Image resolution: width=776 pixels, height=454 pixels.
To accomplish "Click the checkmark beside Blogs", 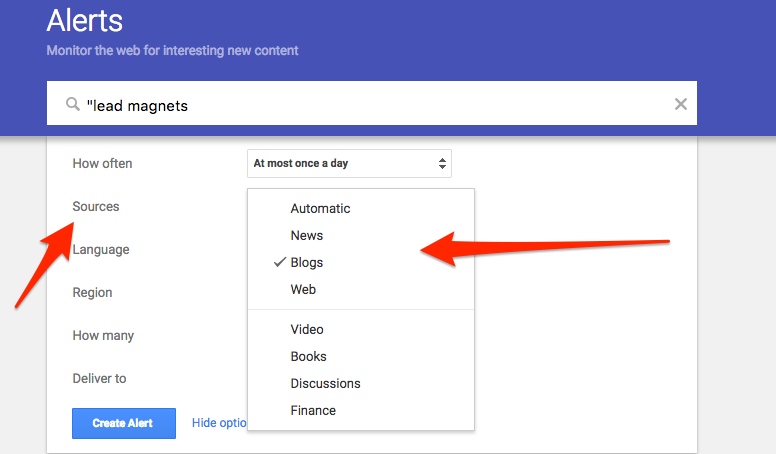I will [x=280, y=262].
